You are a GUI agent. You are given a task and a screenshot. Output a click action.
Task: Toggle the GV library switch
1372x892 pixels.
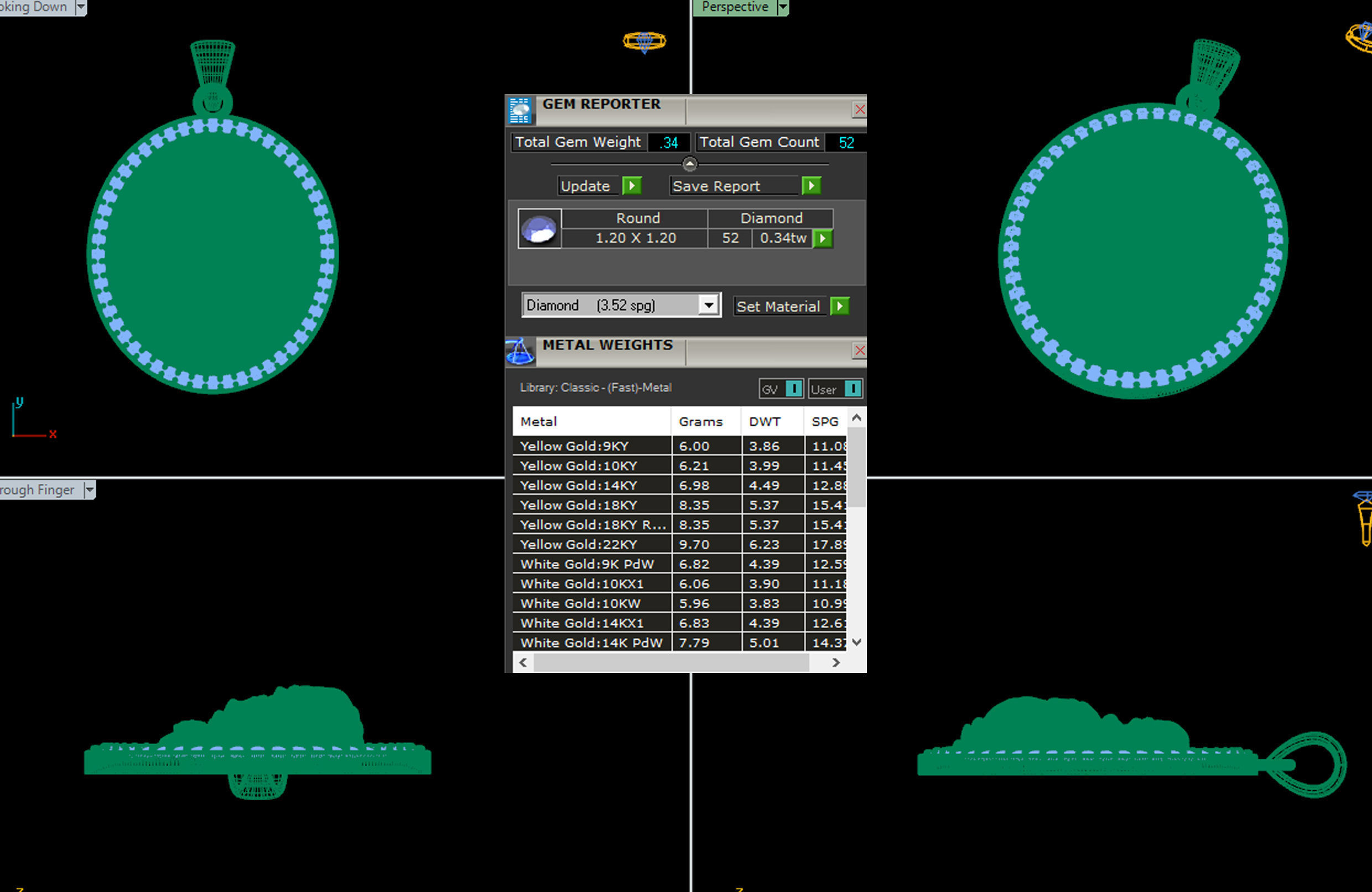tap(794, 389)
